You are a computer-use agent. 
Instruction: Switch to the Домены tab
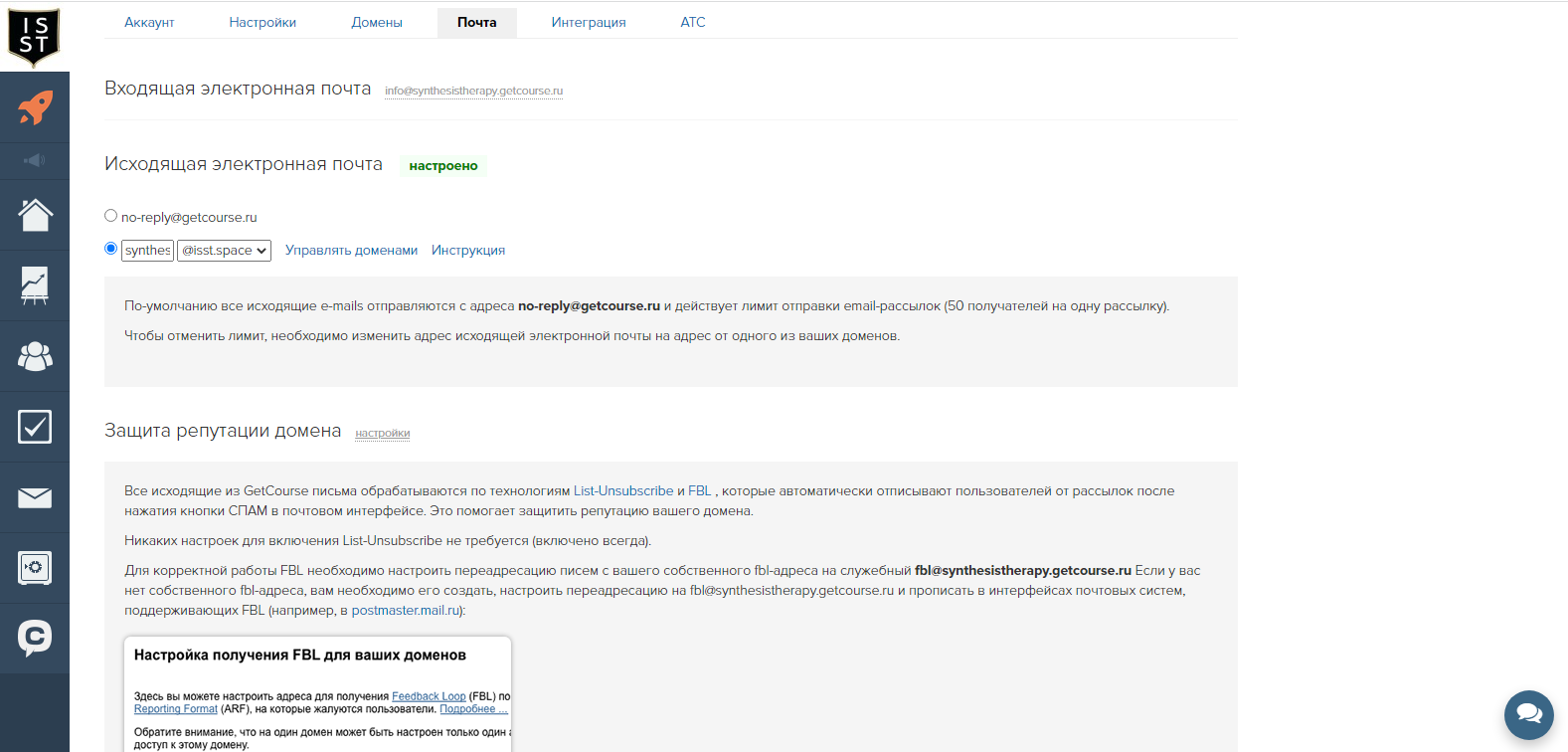click(x=377, y=22)
